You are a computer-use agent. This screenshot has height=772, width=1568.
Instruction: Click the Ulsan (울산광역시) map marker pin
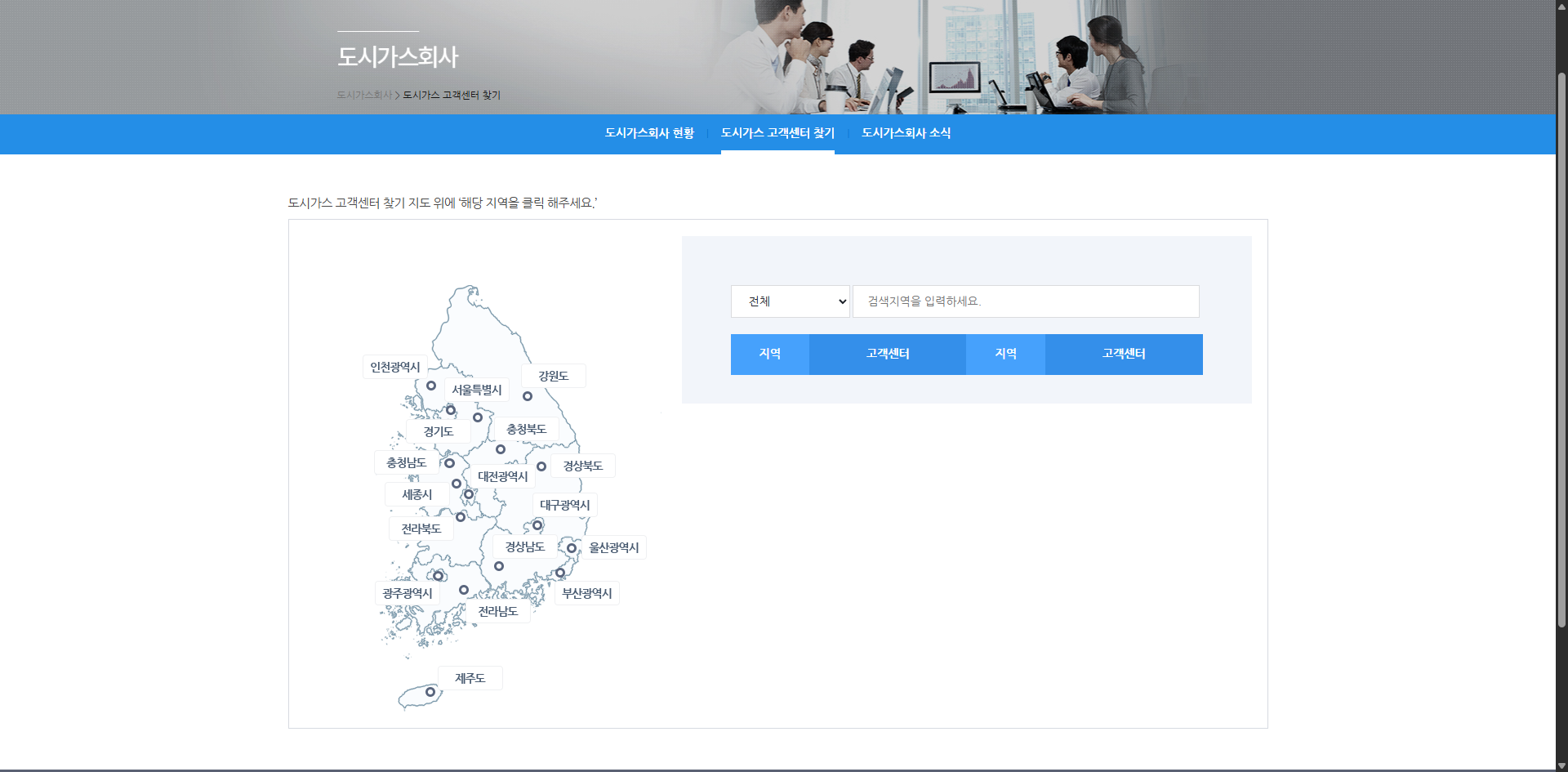(571, 547)
